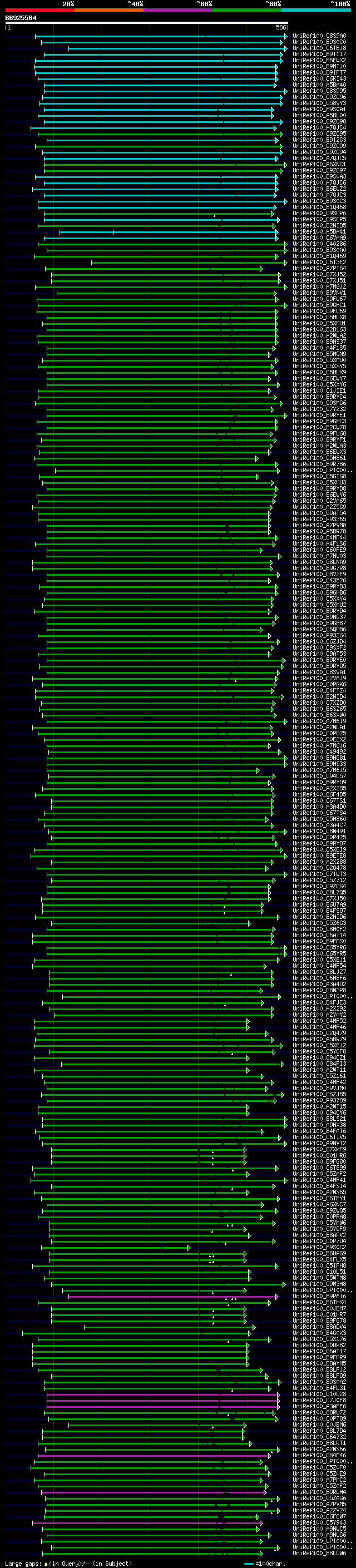Click label UniRef100_Q5H860
This screenshot has width=356, height=1568.
click(319, 819)
